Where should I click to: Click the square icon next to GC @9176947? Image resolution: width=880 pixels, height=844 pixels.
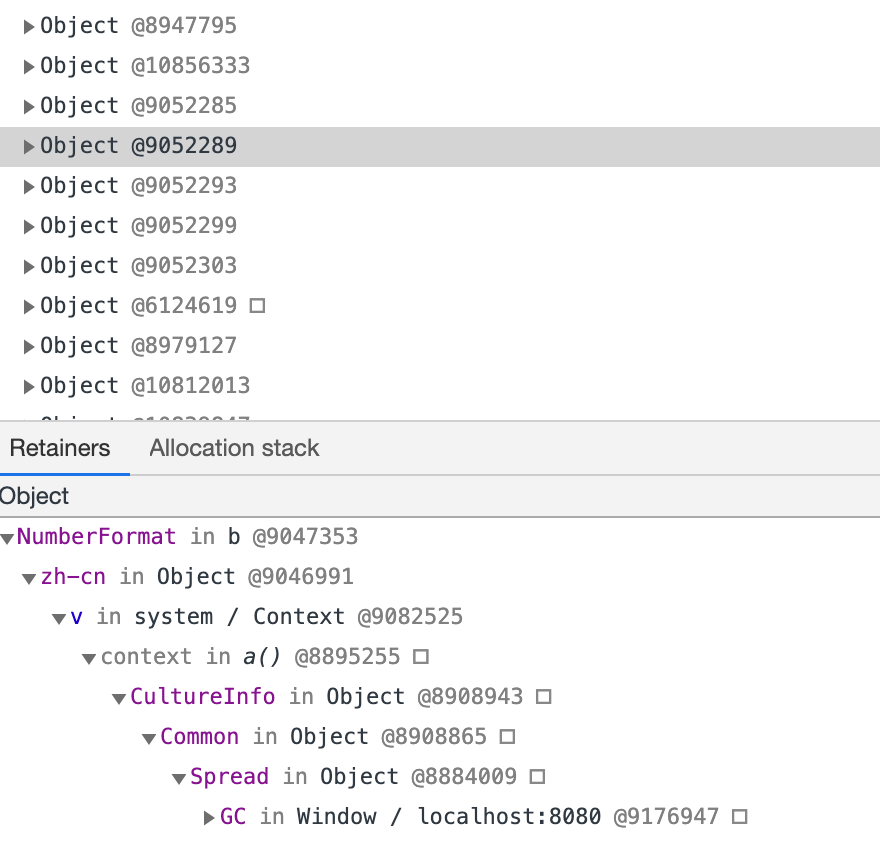click(x=738, y=817)
